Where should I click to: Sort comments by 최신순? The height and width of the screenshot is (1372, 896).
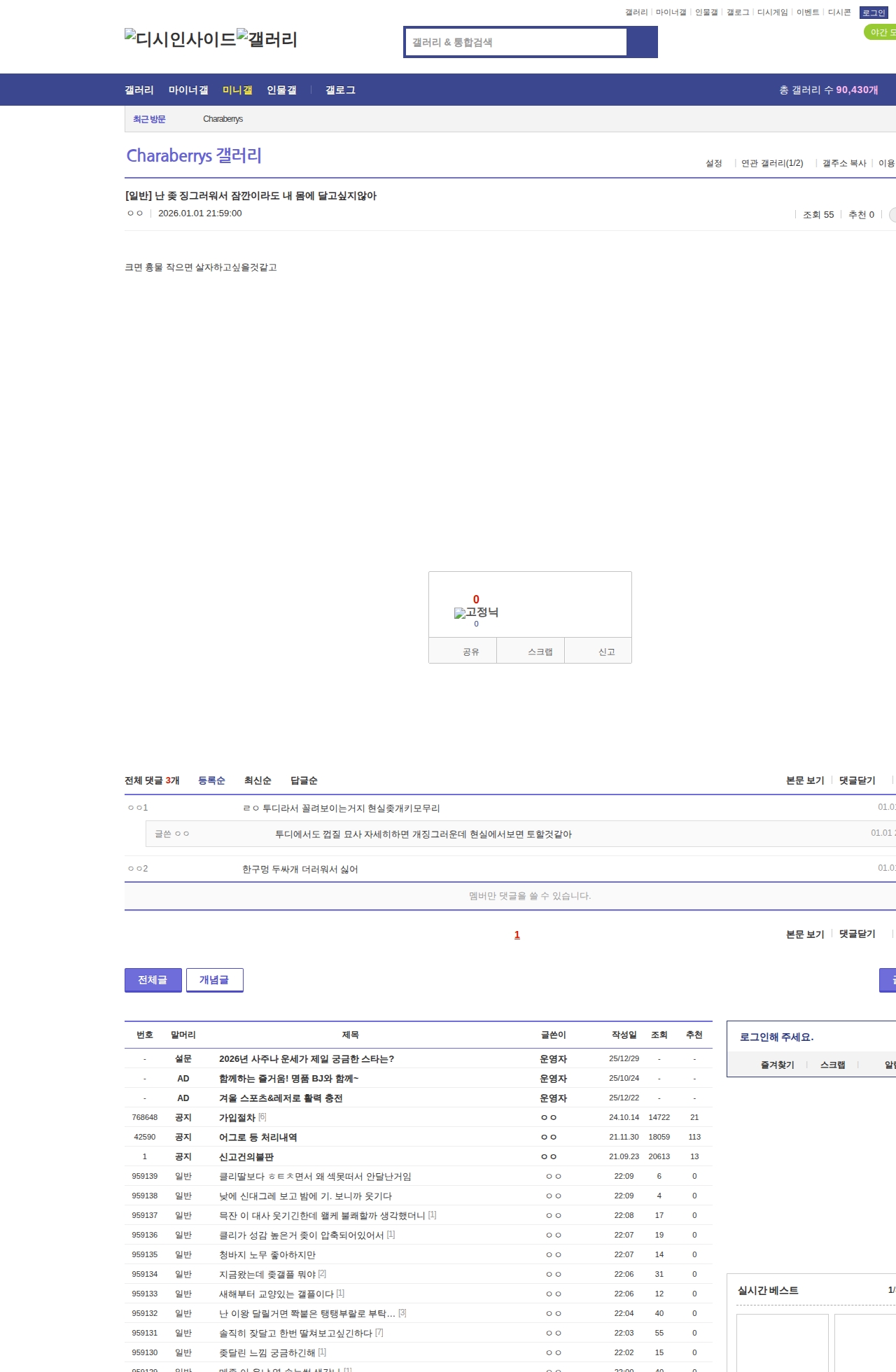click(x=258, y=780)
